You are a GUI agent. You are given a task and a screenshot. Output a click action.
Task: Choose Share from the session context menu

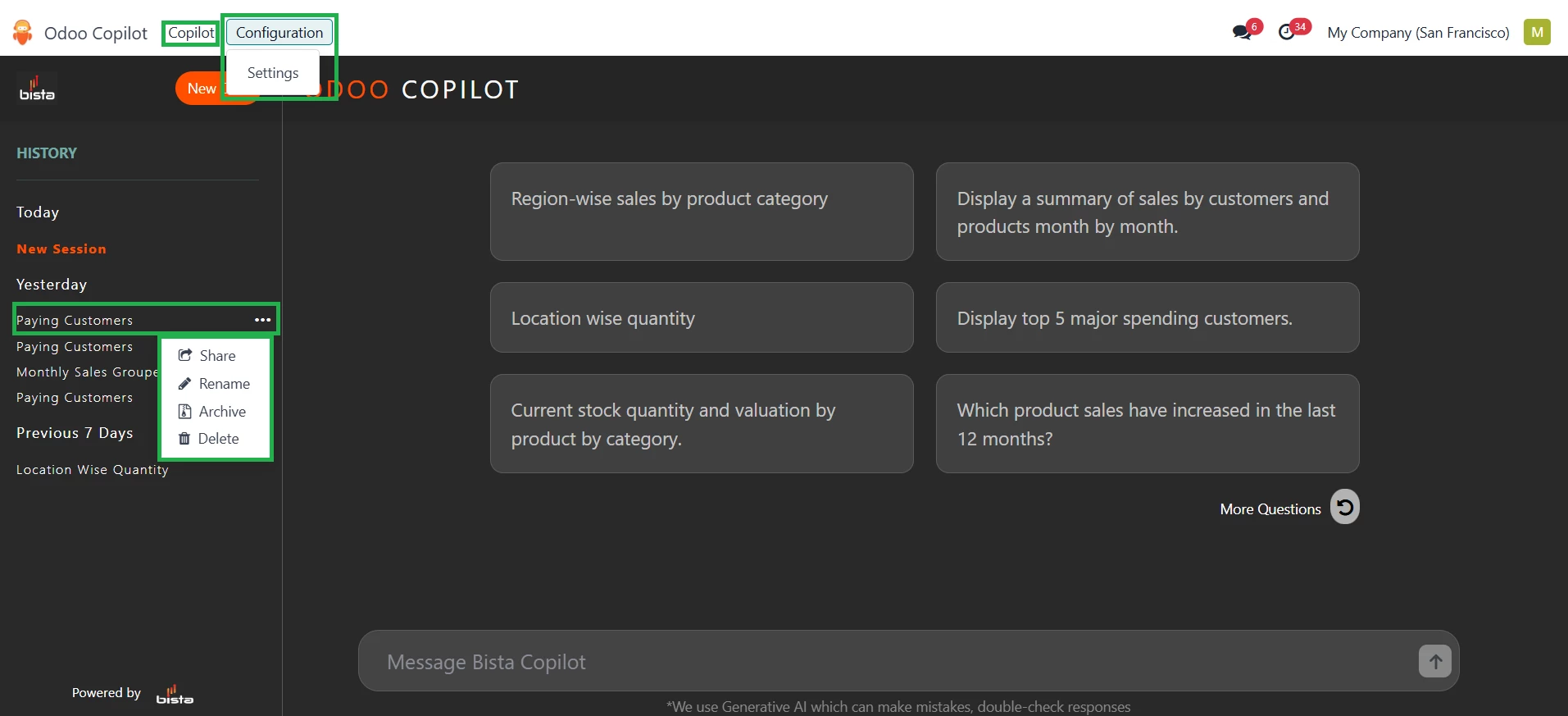click(216, 356)
